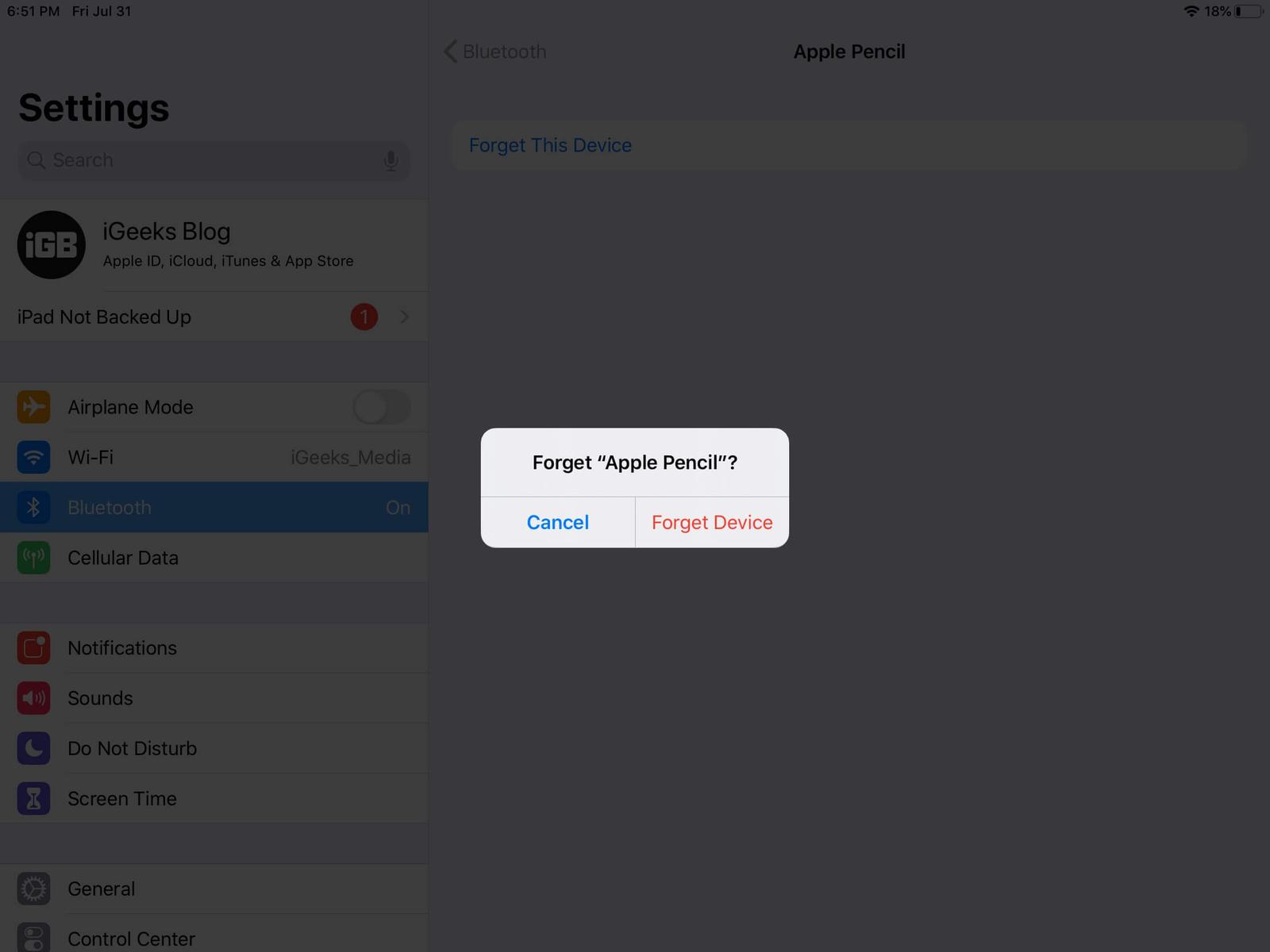Click the Control Center icon
The image size is (1270, 952).
(x=33, y=939)
